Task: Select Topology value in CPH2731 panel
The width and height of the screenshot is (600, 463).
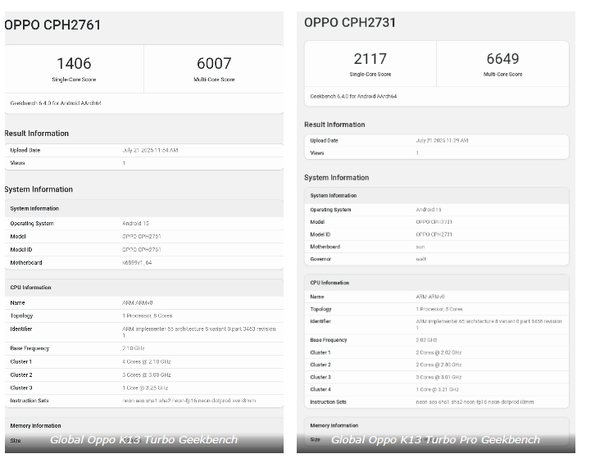Action: pyautogui.click(x=439, y=309)
